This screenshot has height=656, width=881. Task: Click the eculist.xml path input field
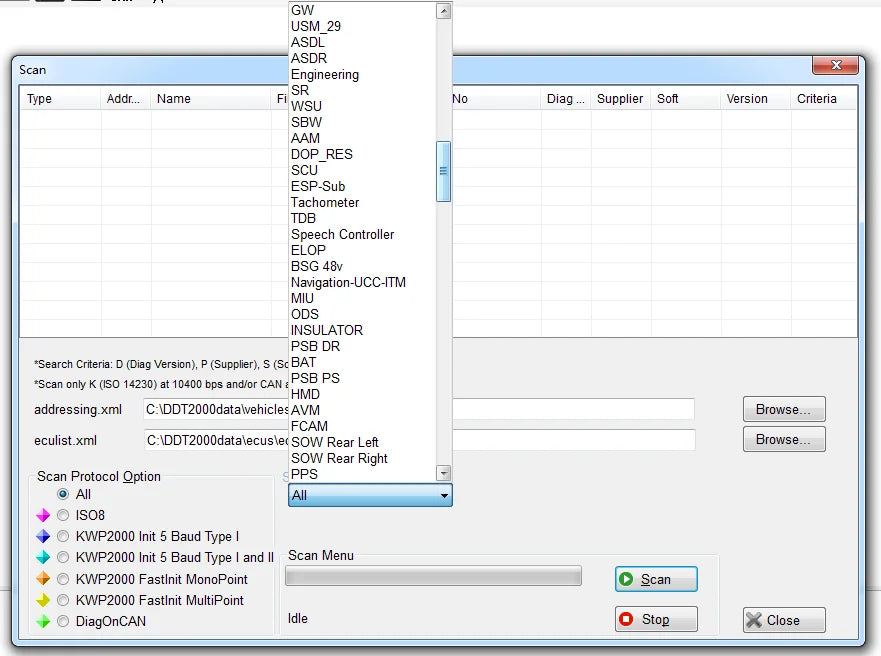(419, 440)
